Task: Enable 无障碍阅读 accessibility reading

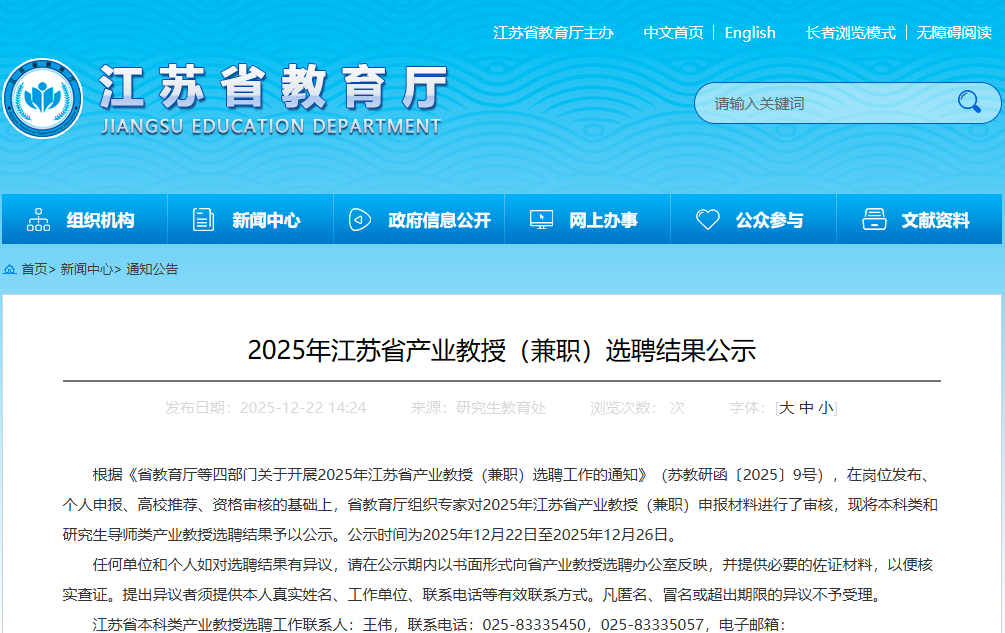Action: tap(954, 33)
